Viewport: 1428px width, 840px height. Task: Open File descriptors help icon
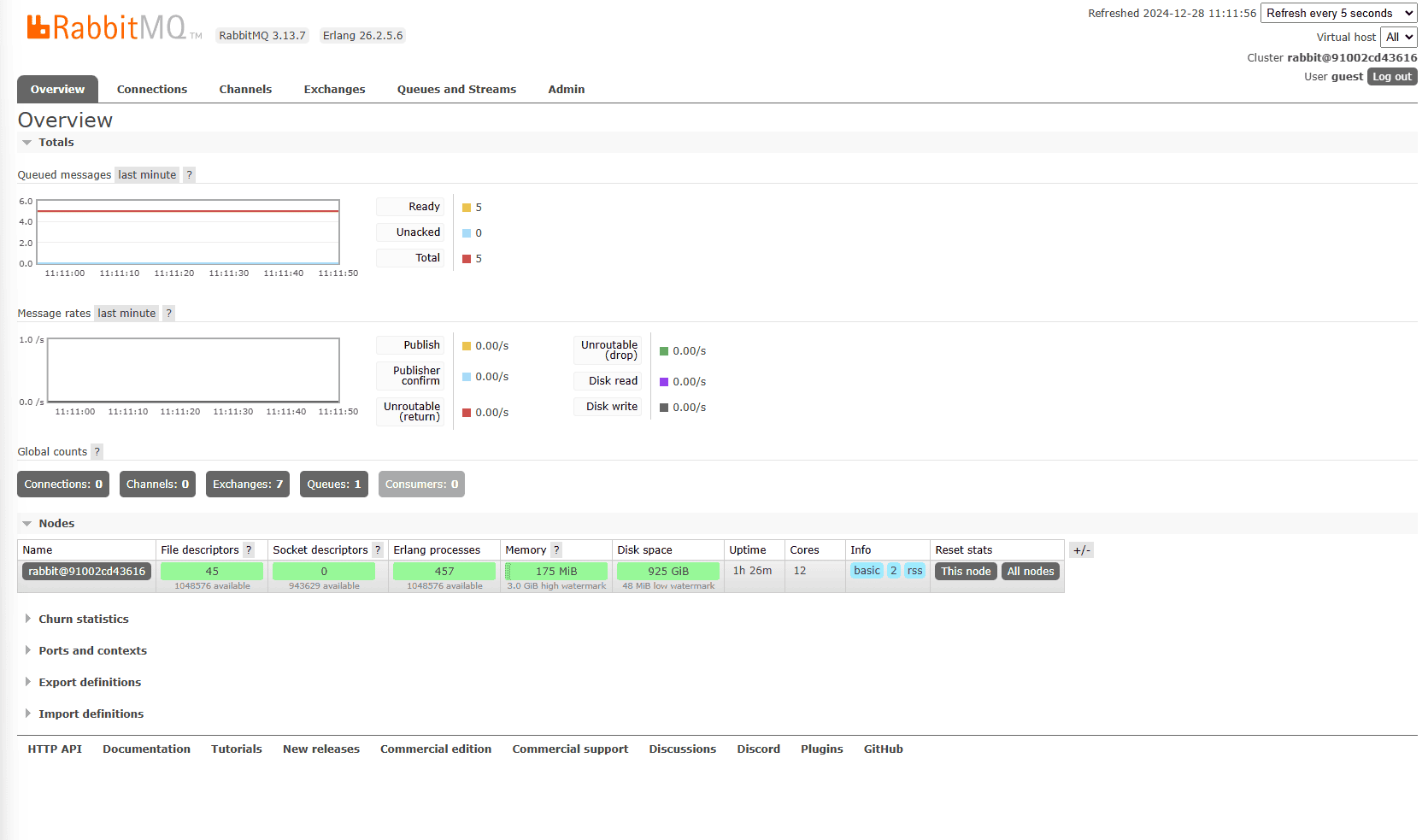pos(249,549)
